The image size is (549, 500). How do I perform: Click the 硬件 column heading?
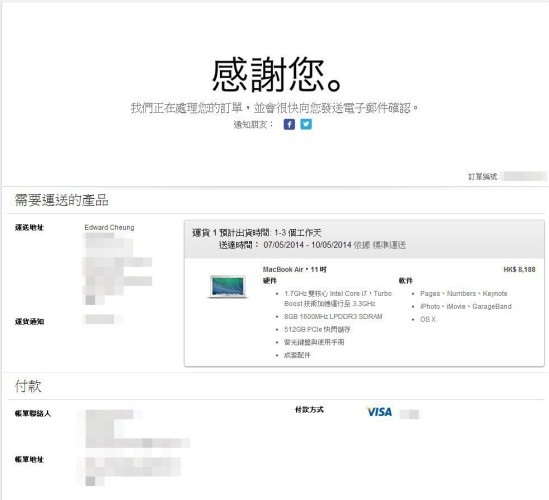pos(270,280)
